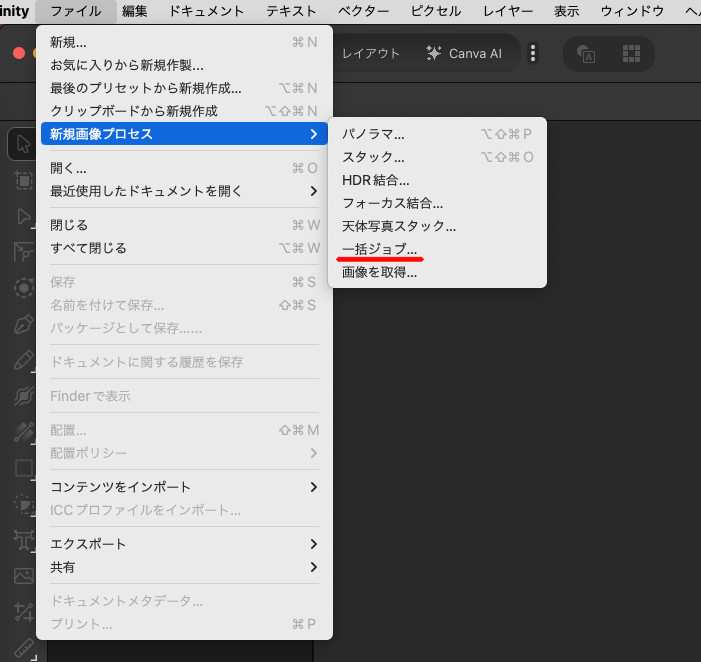Choose お気に入りから新規作製...
The width and height of the screenshot is (701, 662).
[x=184, y=65]
